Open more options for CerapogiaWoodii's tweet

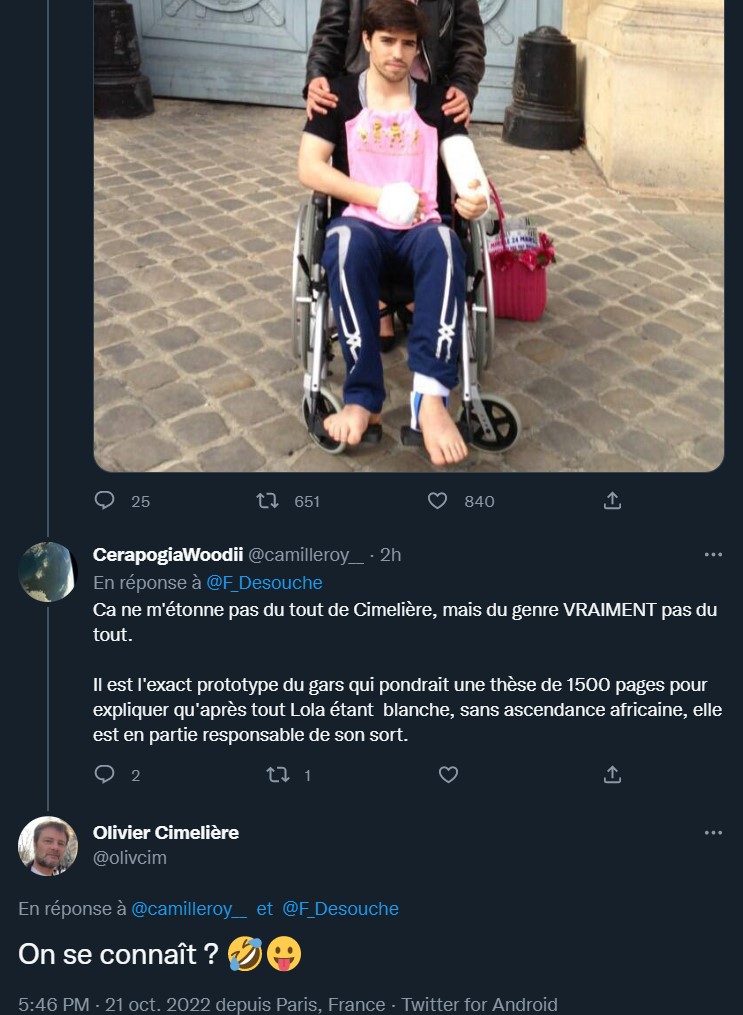[x=713, y=555]
